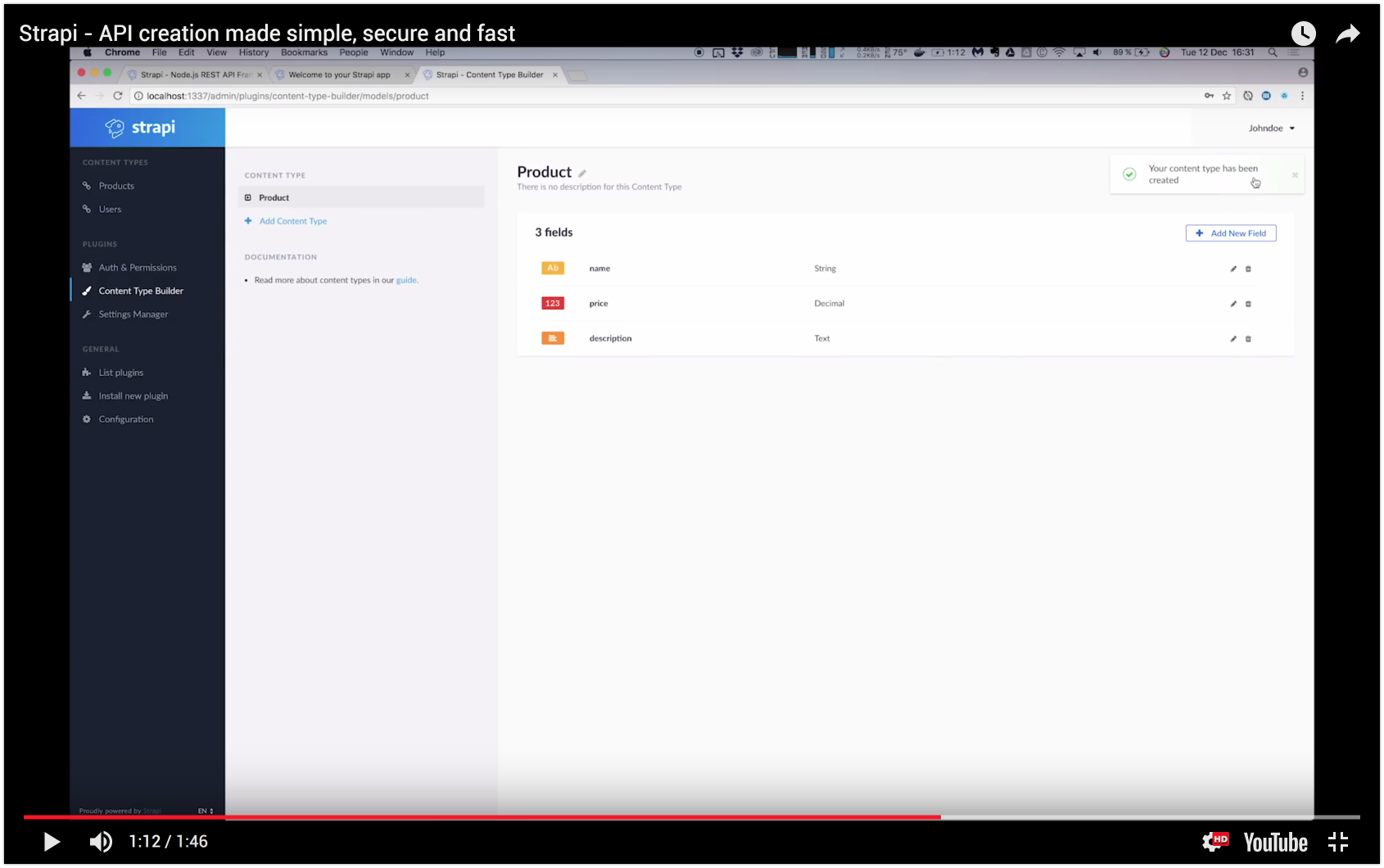Open Chrome three-dot menu
This screenshot has height=868, width=1384.
1302,96
